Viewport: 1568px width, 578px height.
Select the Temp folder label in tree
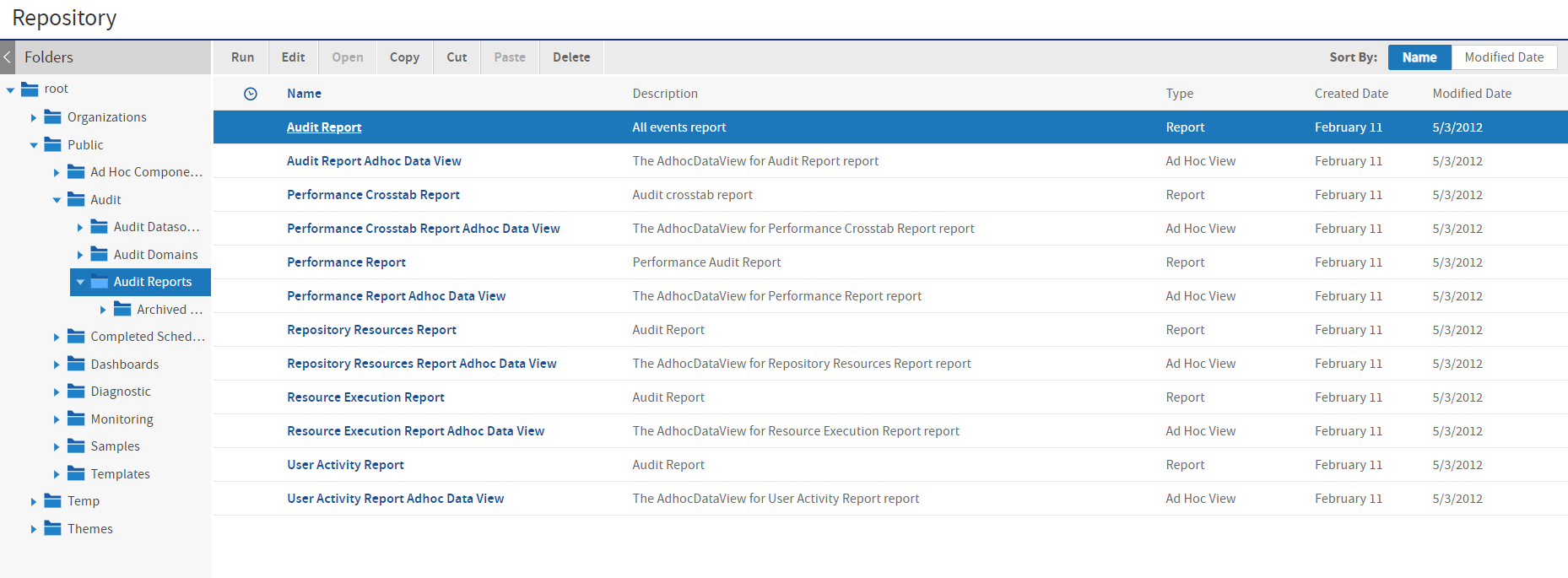pyautogui.click(x=84, y=501)
